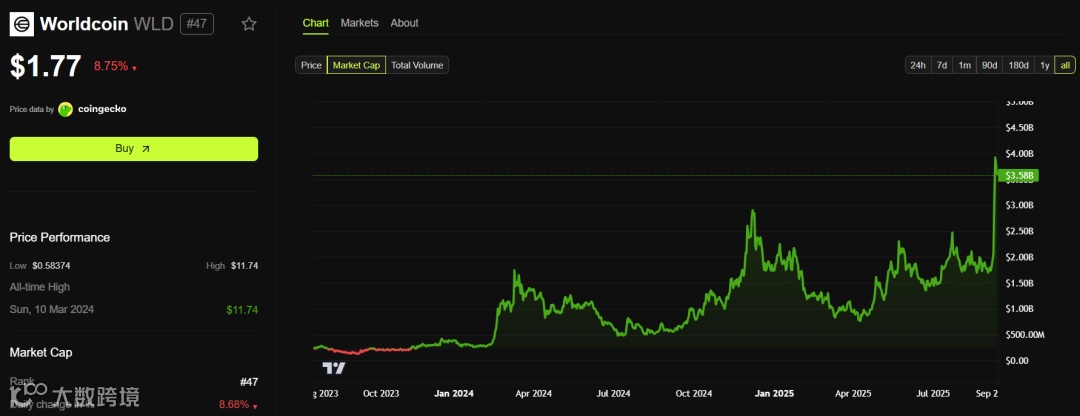This screenshot has height=416, width=1080.
Task: Switch to the Markets tab
Action: [360, 23]
